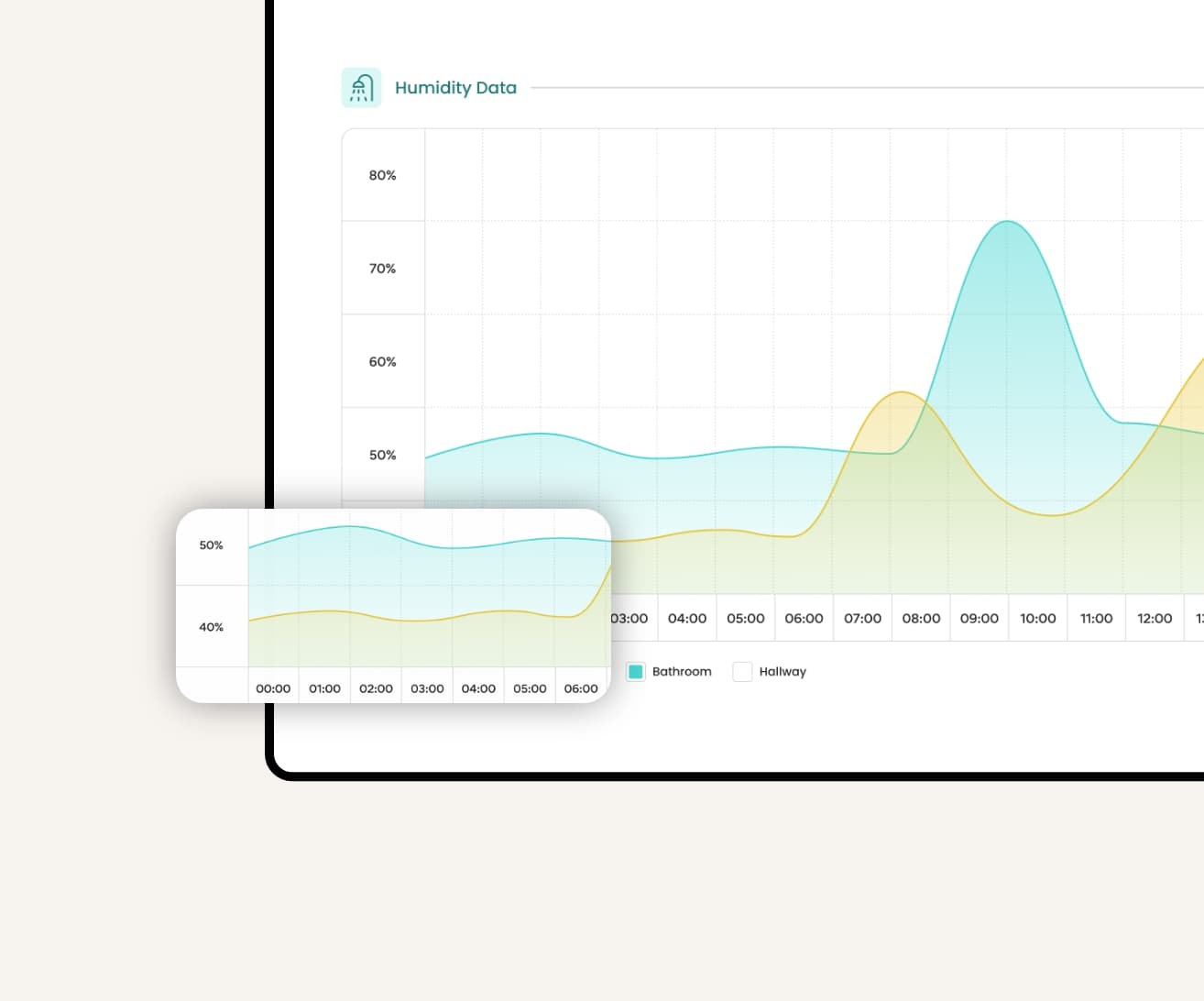The image size is (1204, 1001).
Task: Click the hallway humidity peak near 08:00
Action: [903, 392]
